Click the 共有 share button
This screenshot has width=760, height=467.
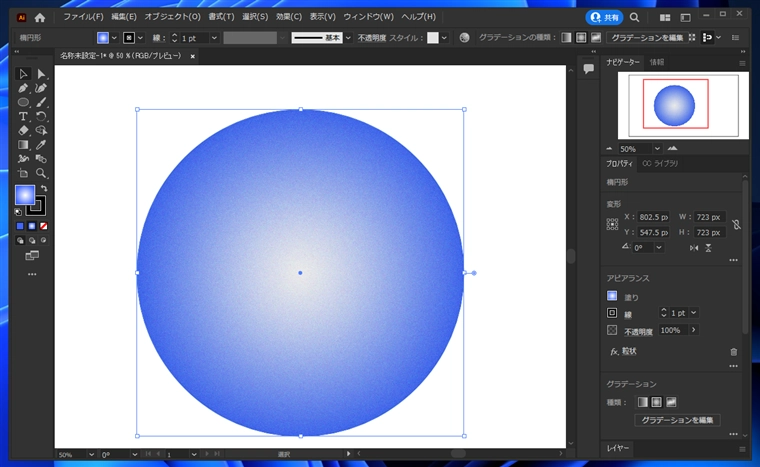604,17
